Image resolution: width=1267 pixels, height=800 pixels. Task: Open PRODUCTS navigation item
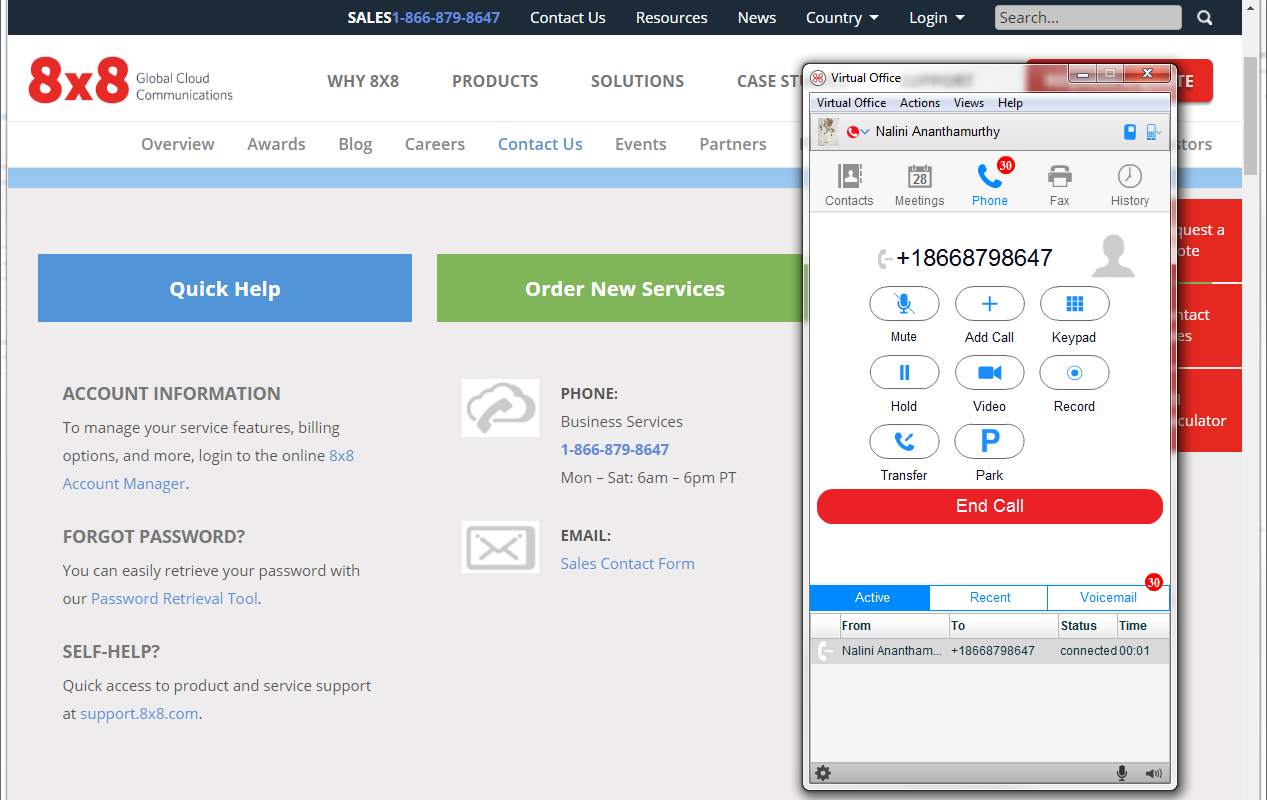pos(495,81)
